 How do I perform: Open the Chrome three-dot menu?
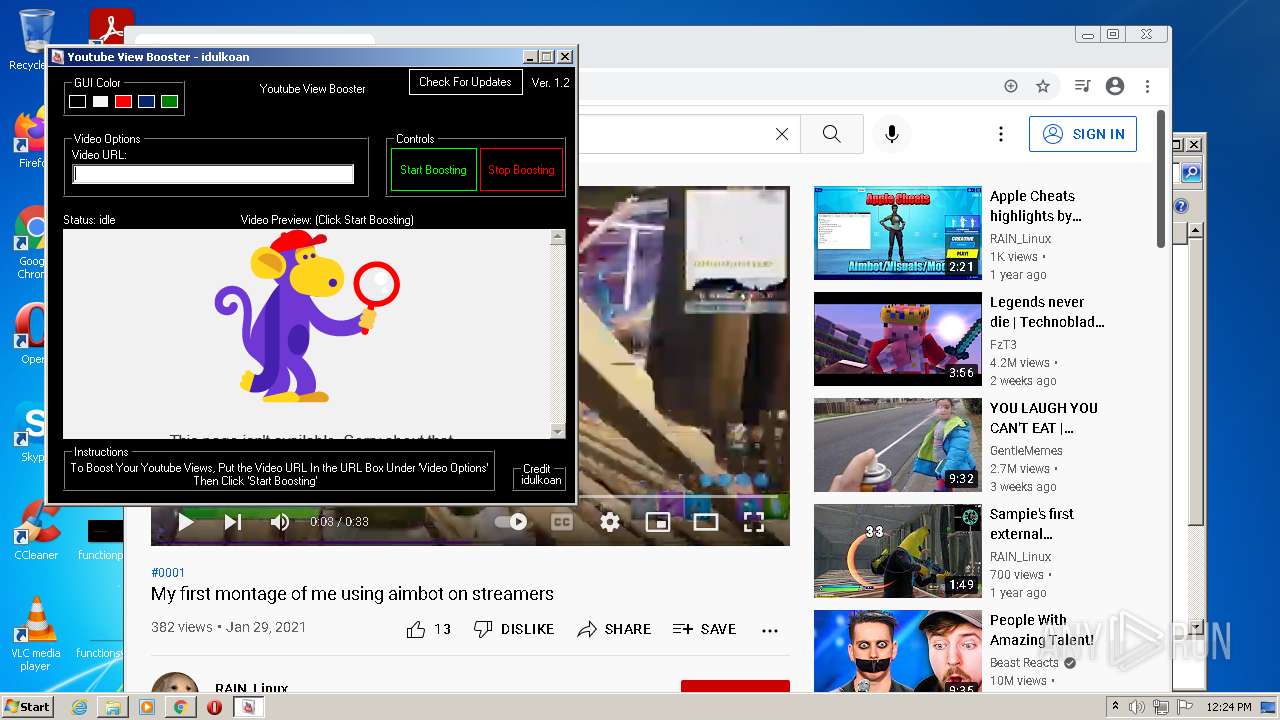pyautogui.click(x=1148, y=86)
